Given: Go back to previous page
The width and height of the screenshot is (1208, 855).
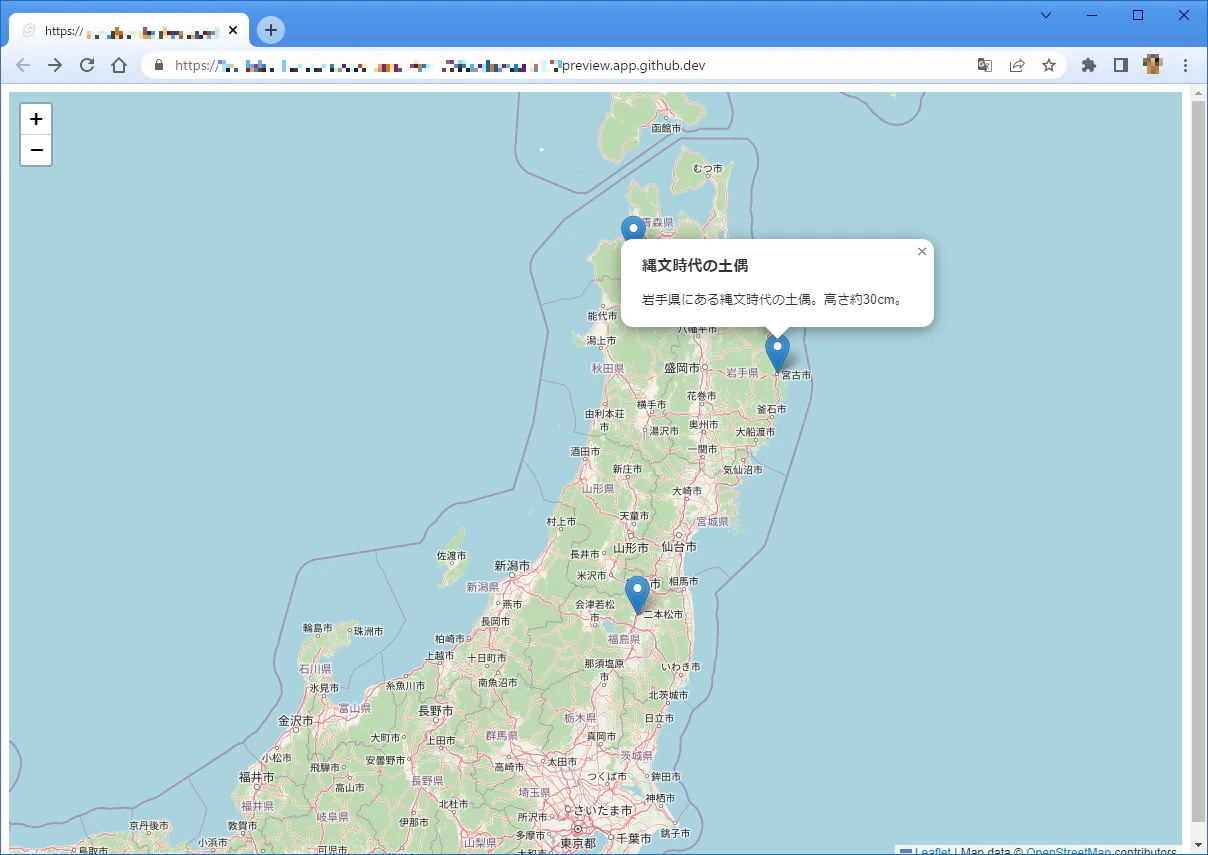Looking at the screenshot, I should click(x=23, y=65).
